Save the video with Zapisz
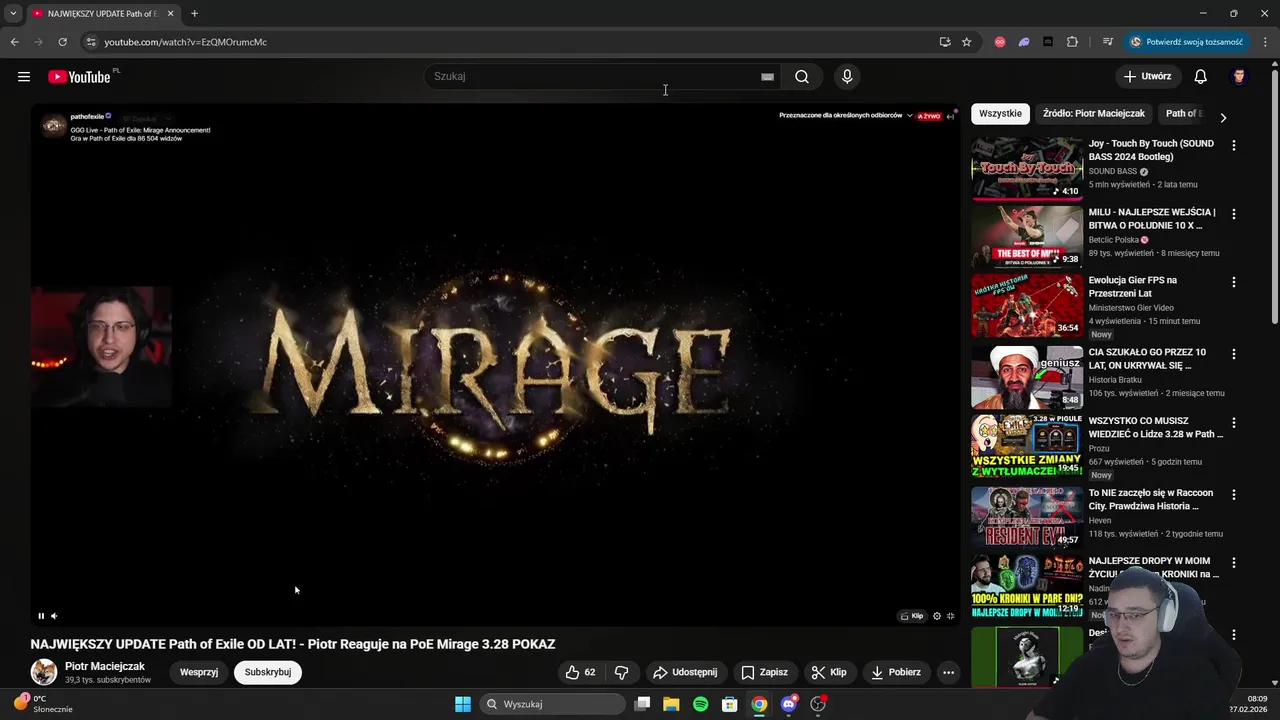 764,672
